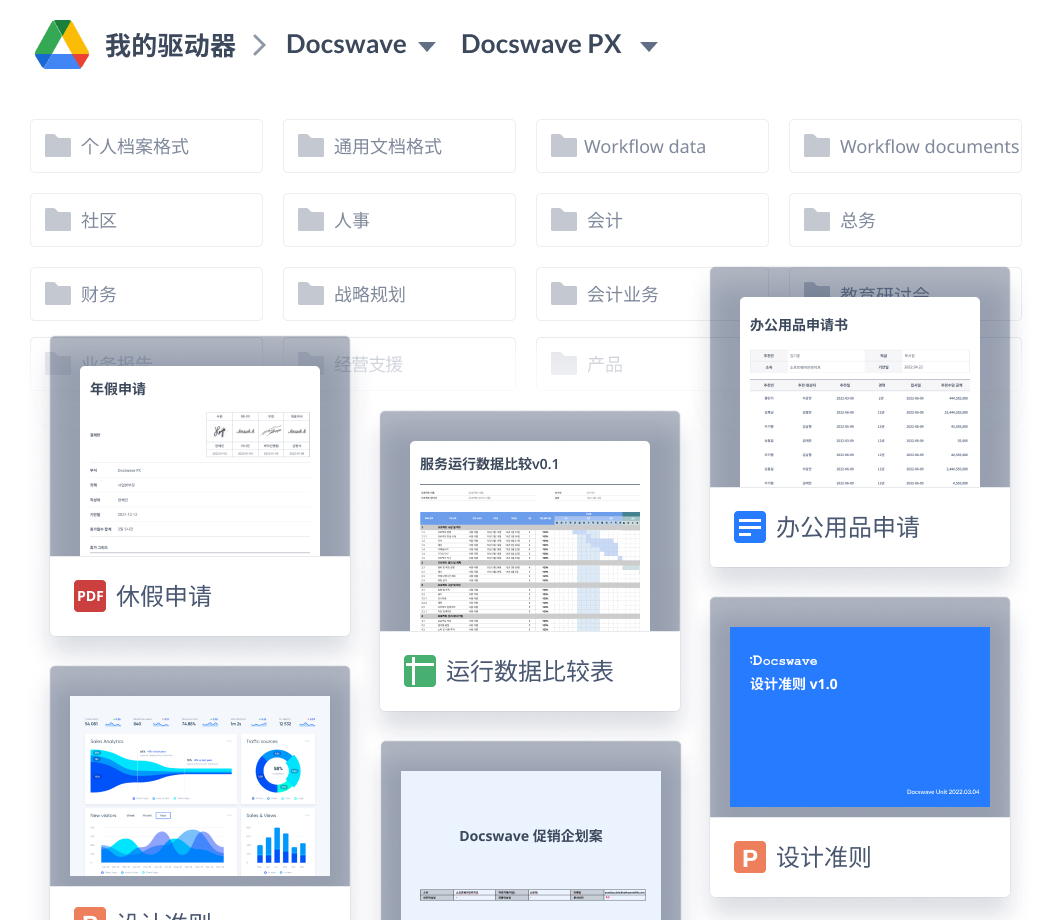The image size is (1060, 920).
Task: Click the Google Drive logo icon
Action: coord(62,45)
